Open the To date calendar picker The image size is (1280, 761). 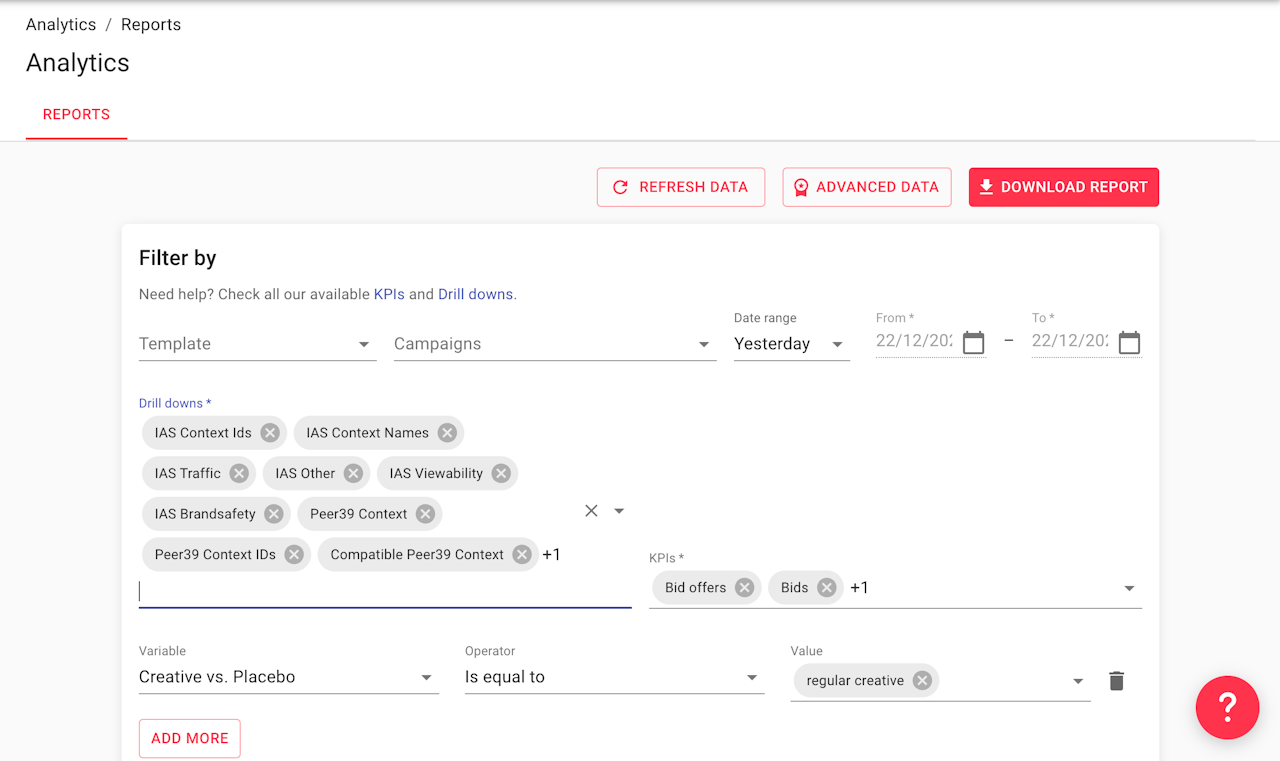1129,343
